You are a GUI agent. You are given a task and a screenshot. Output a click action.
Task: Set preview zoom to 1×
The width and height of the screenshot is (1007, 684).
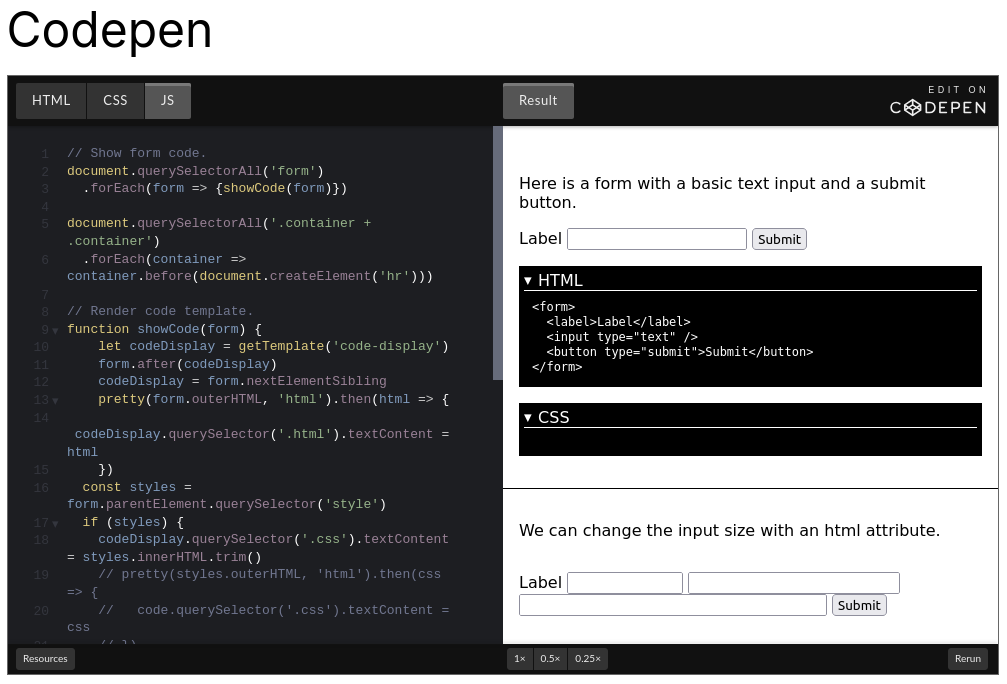[x=519, y=659]
